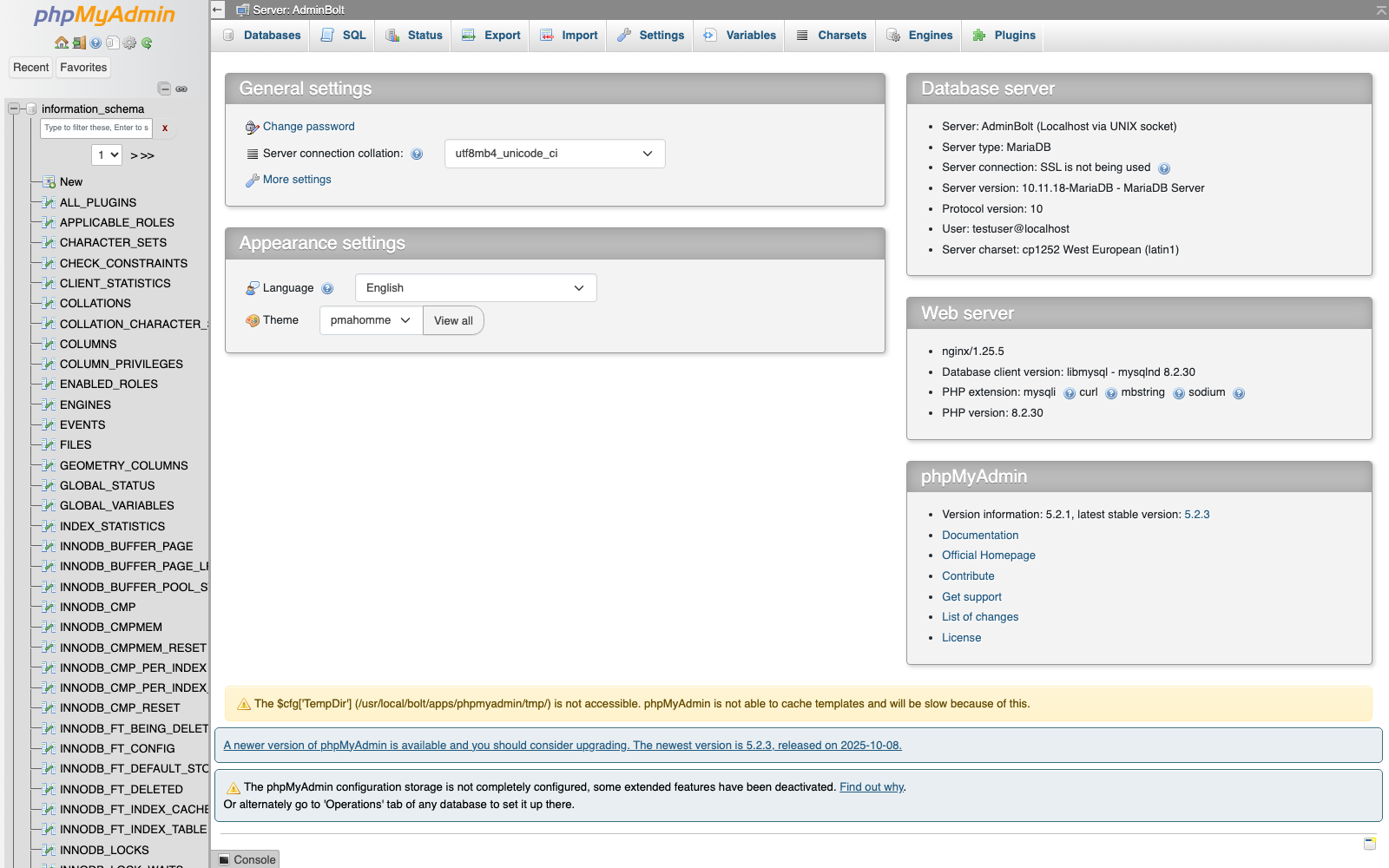Image resolution: width=1389 pixels, height=868 pixels.
Task: Clear the table filter with red x
Action: click(165, 128)
